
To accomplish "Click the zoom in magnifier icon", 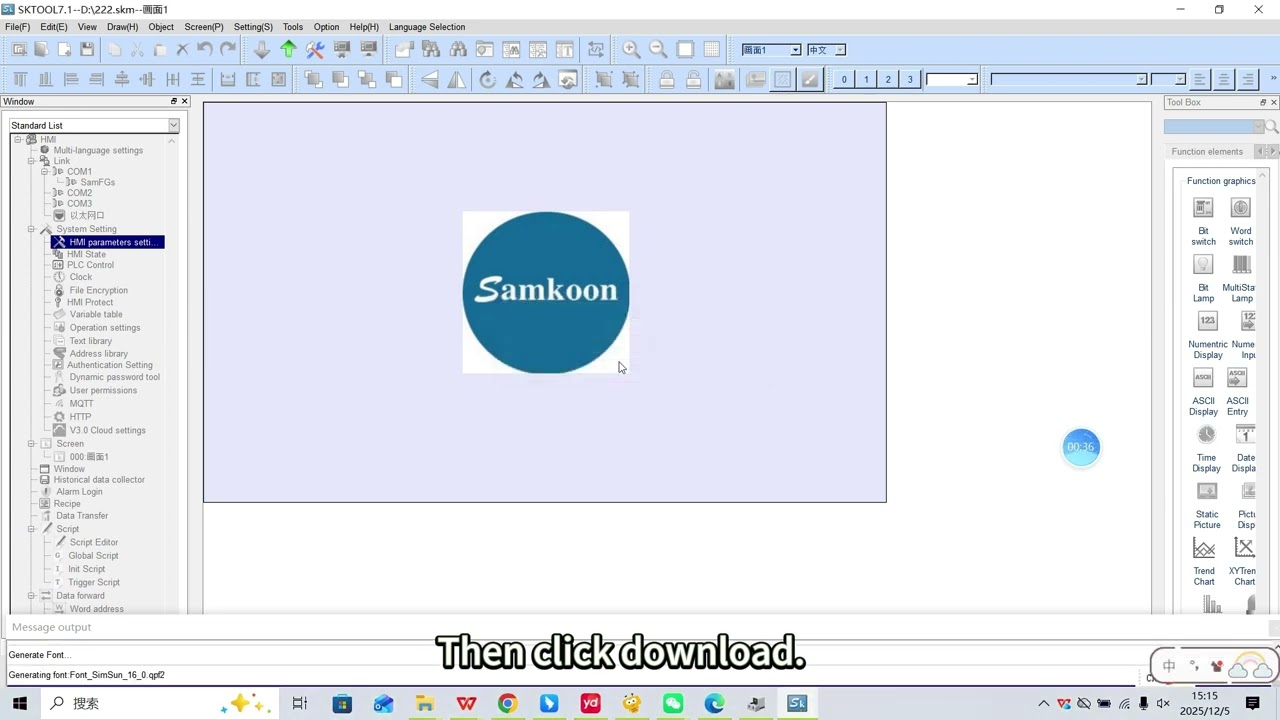I will click(632, 49).
